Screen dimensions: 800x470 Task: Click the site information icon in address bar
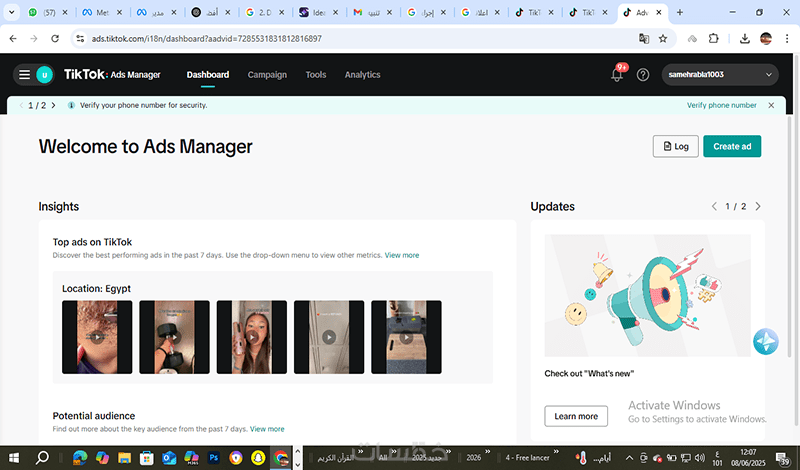pos(80,38)
